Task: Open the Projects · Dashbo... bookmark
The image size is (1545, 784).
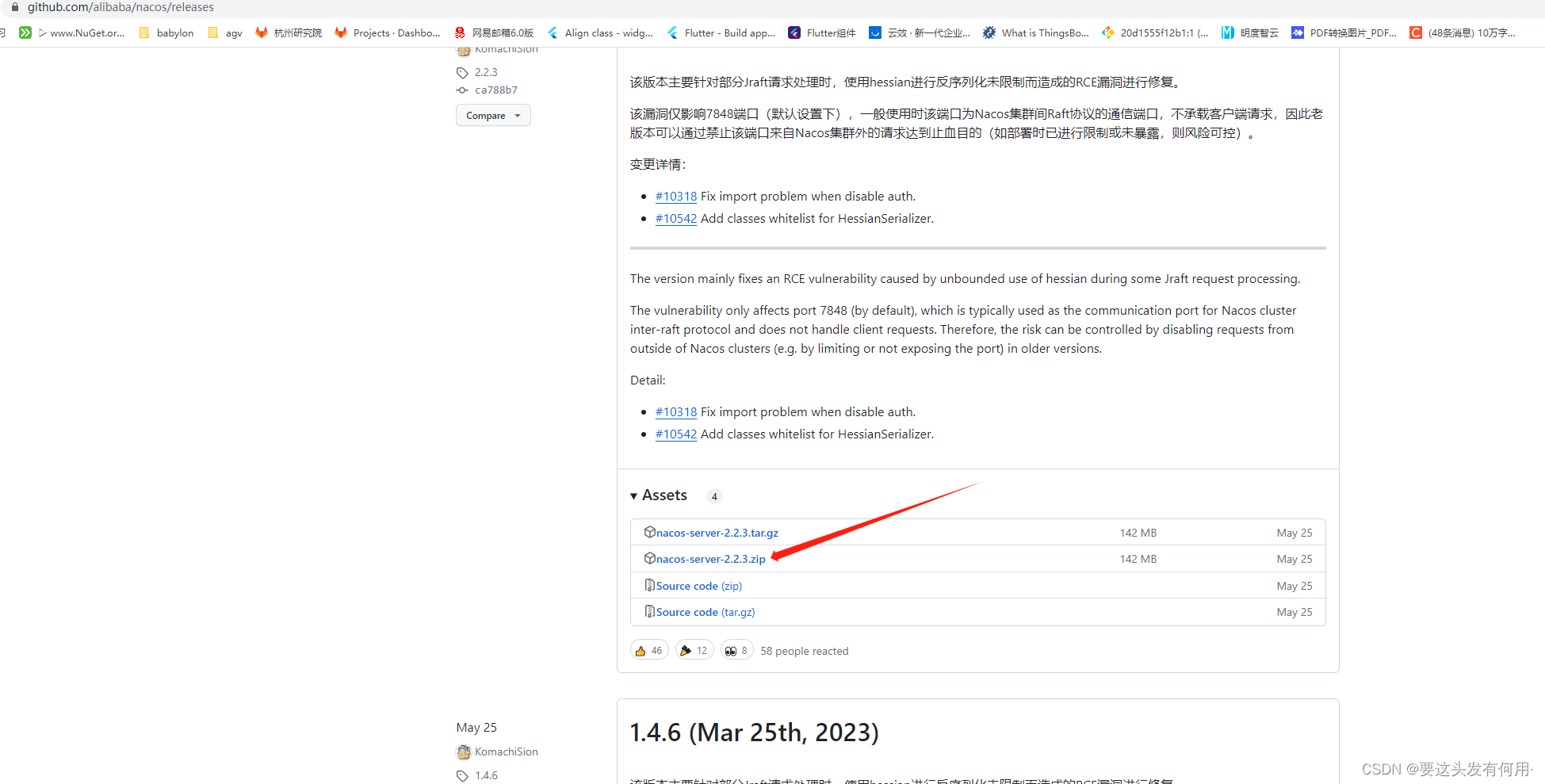Action: [x=388, y=33]
